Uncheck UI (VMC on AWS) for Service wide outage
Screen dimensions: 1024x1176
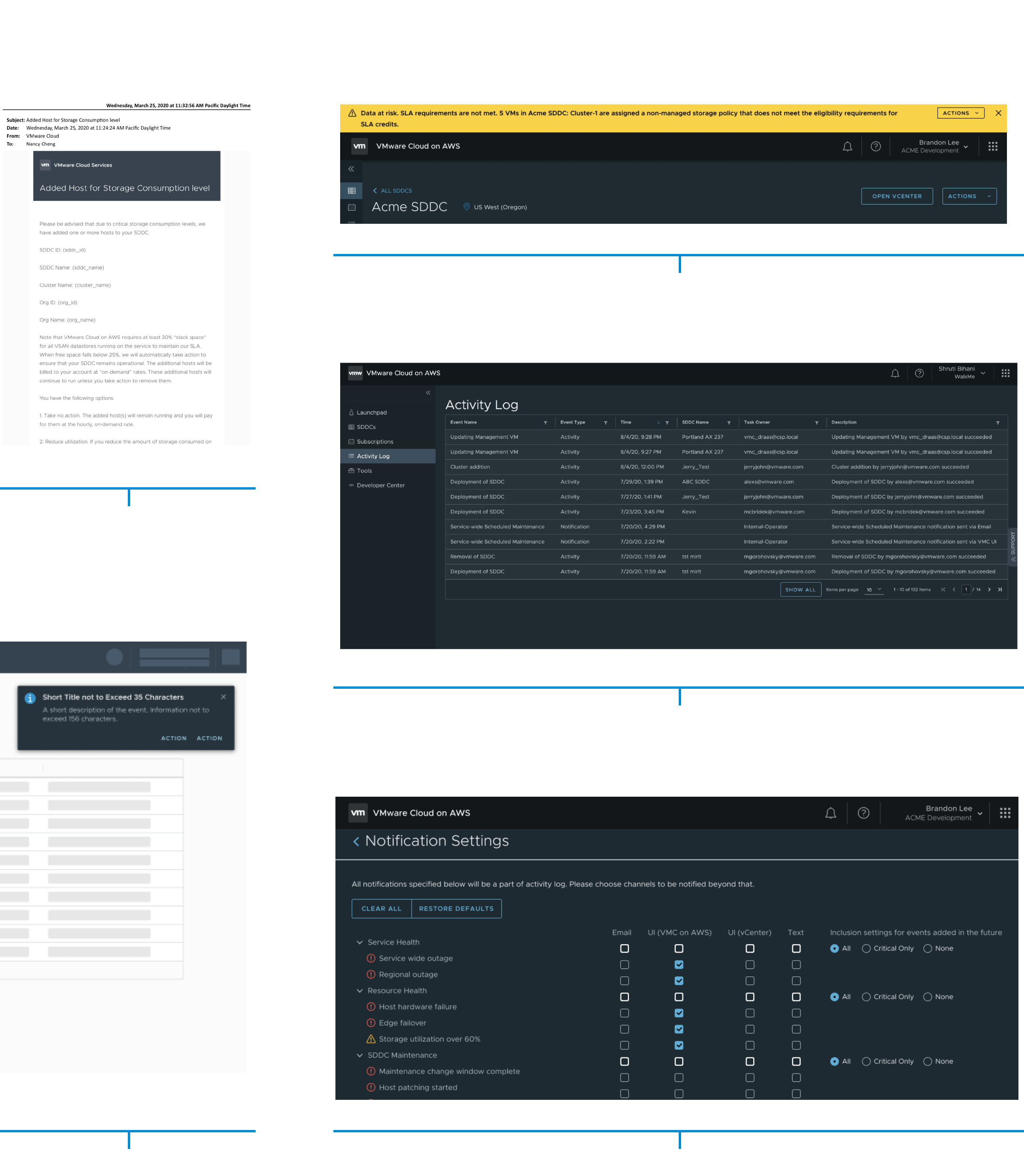[x=679, y=965]
